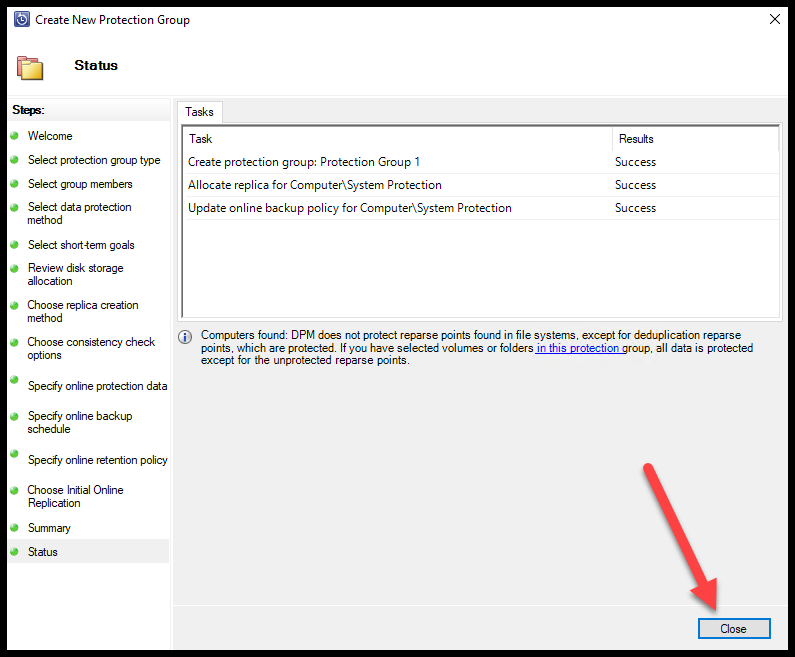795x657 pixels.
Task: Click green dot beside Summary step
Action: click(x=14, y=527)
